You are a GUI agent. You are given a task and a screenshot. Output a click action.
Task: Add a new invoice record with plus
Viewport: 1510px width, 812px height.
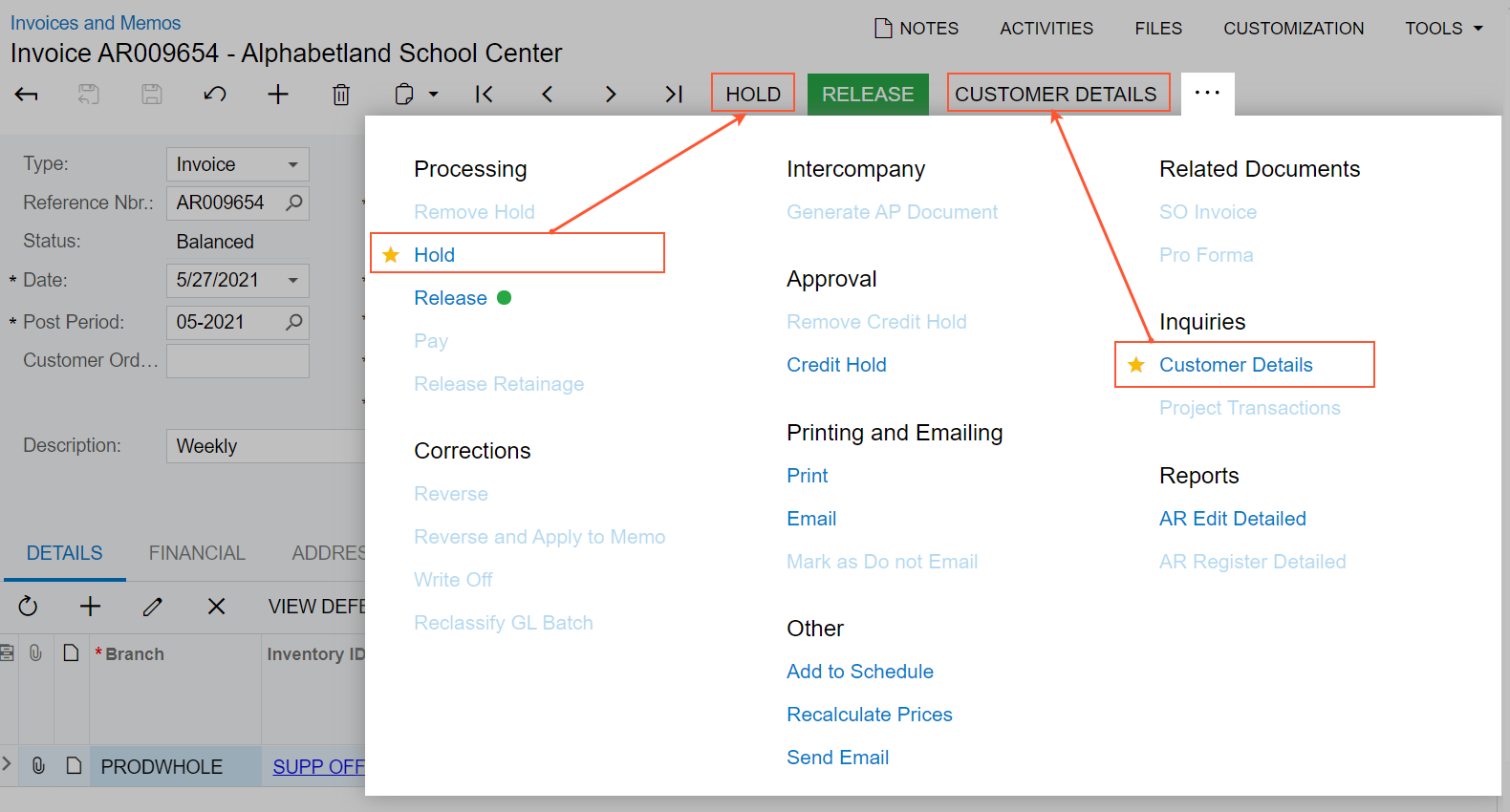tap(278, 95)
